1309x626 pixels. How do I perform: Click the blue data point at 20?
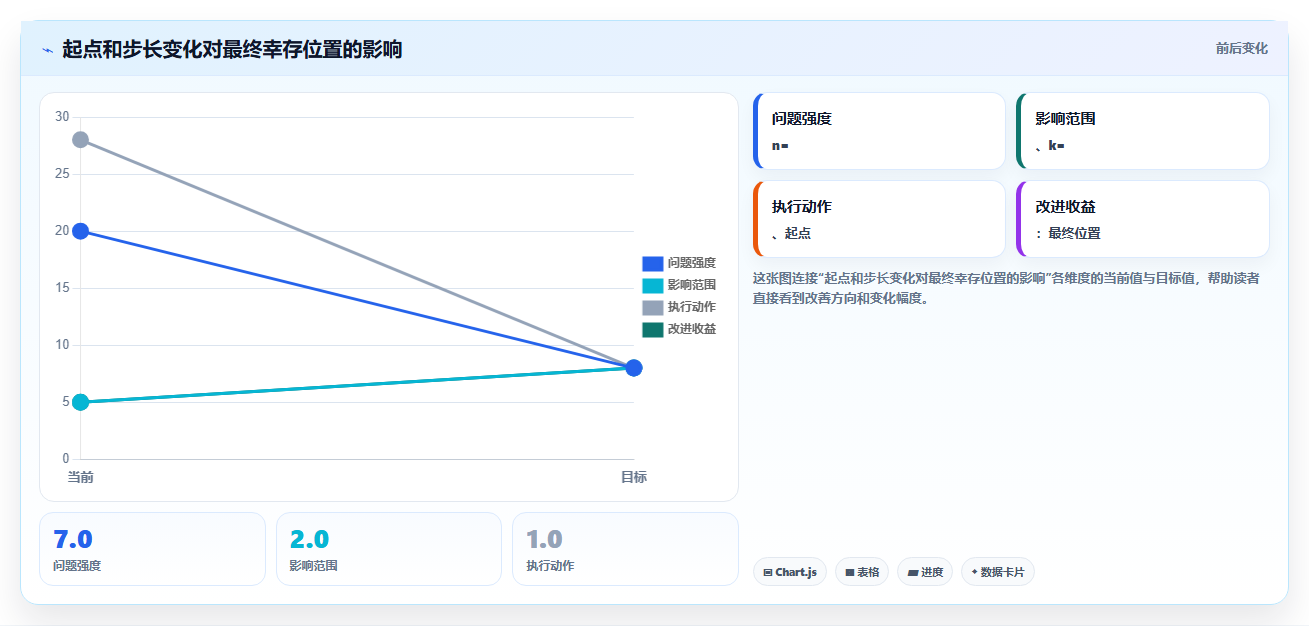tap(81, 231)
